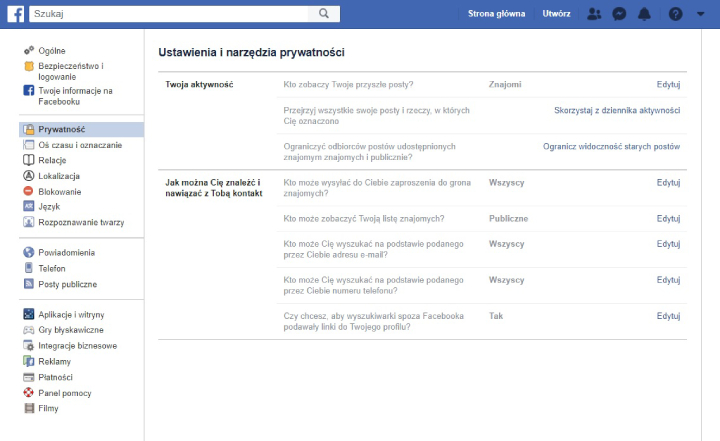Open Reklamy settings
Viewport: 720px width, 441px height.
point(55,362)
